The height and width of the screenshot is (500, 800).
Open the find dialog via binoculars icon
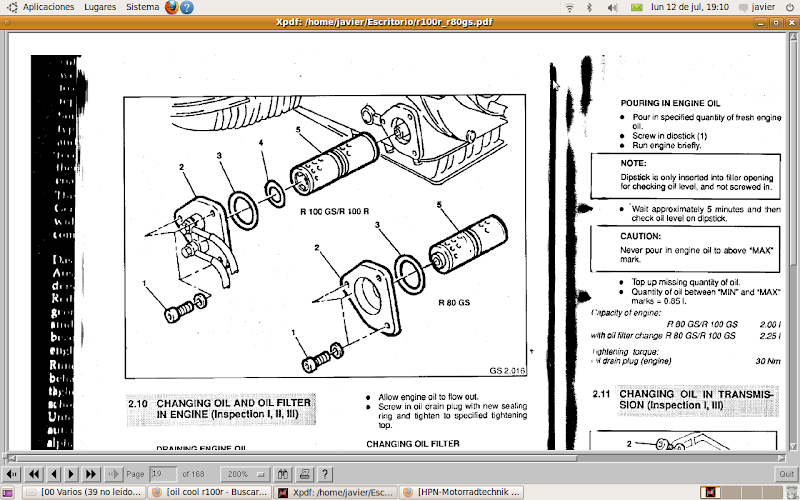283,474
